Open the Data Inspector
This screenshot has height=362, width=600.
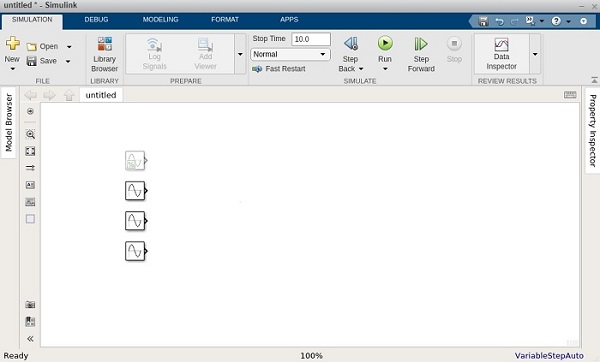[501, 54]
